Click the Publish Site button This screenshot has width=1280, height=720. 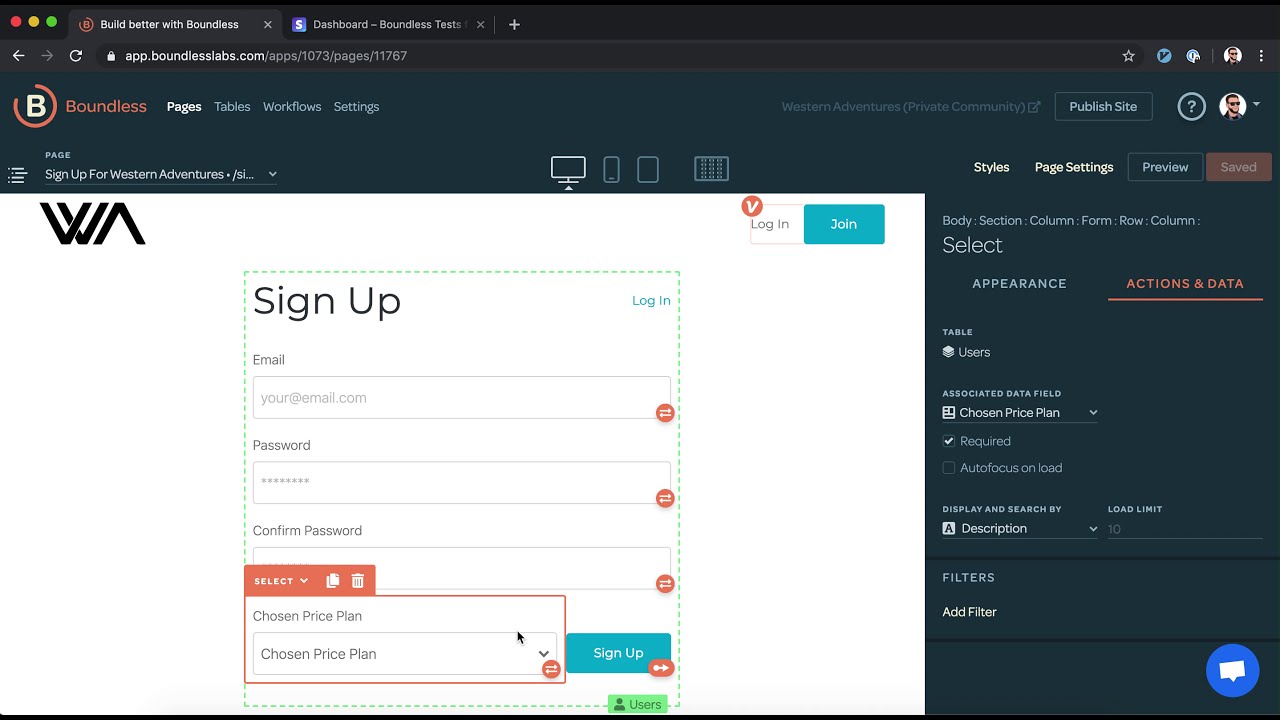click(1103, 106)
